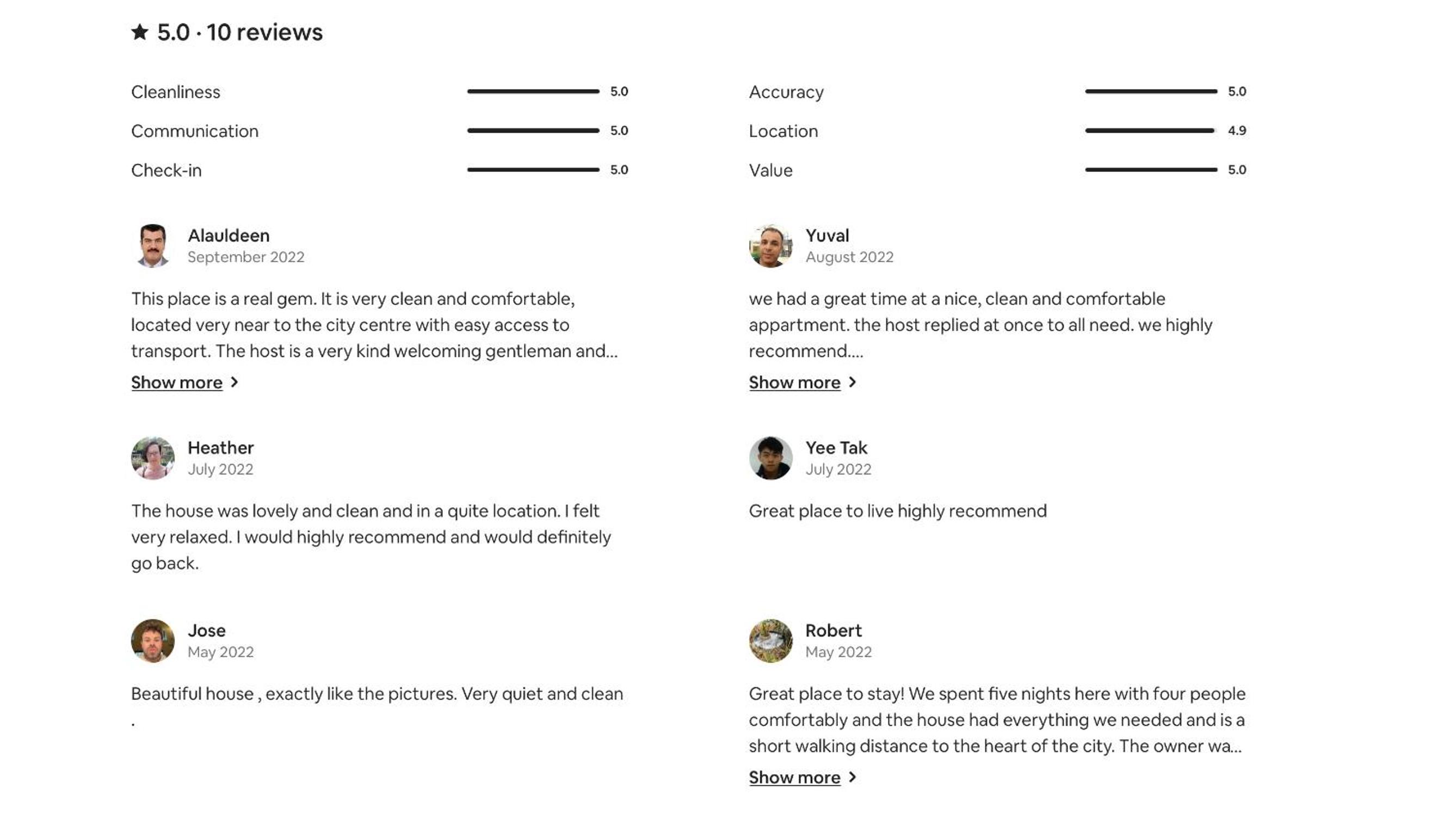Click the 10 reviews heading
The height and width of the screenshot is (821, 1456).
(x=264, y=32)
